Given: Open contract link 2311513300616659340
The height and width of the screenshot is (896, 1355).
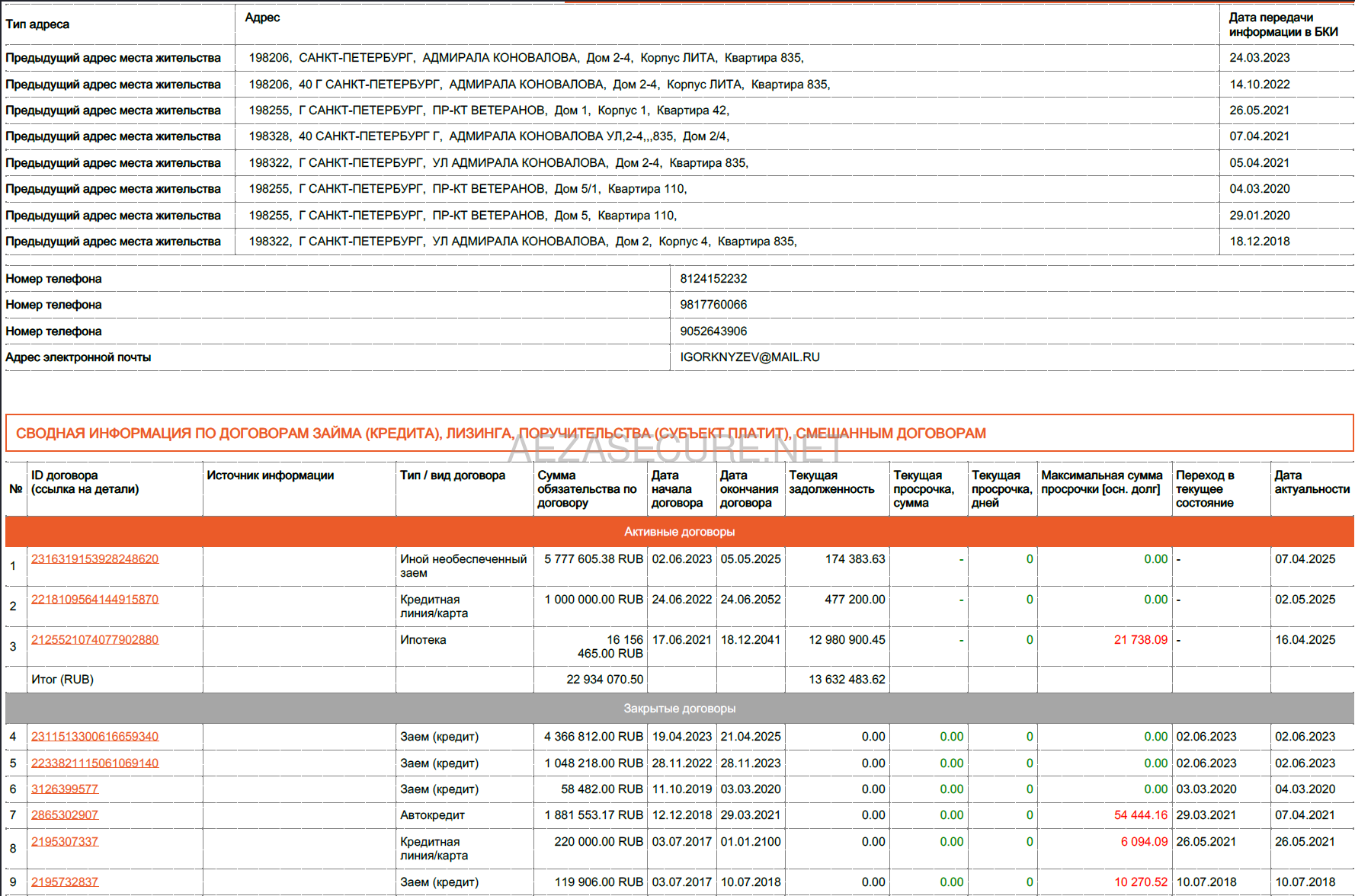Looking at the screenshot, I should (94, 737).
